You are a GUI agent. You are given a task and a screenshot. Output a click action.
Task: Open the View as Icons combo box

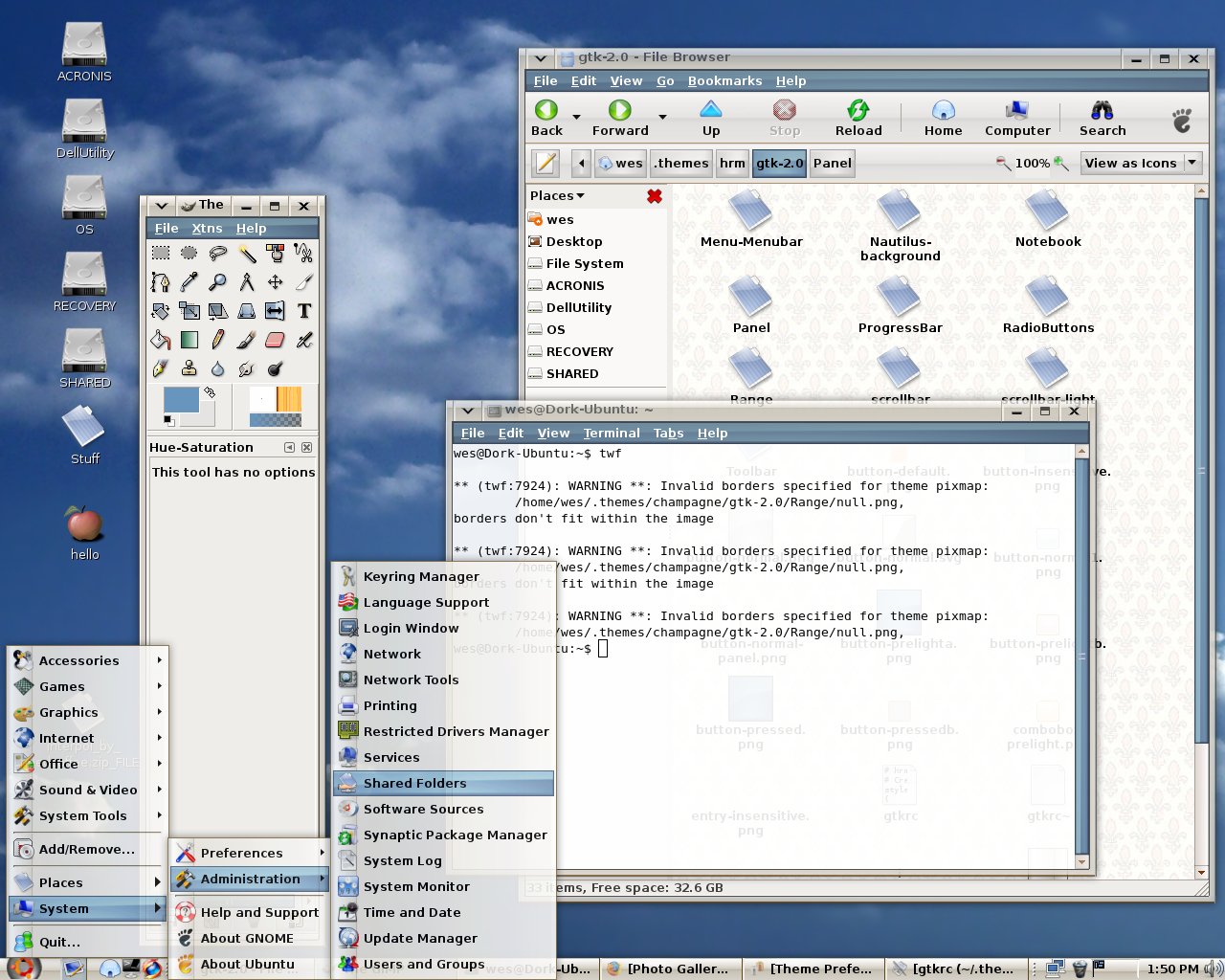(x=1141, y=164)
